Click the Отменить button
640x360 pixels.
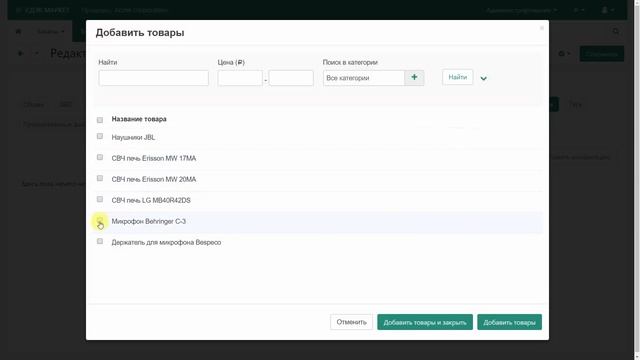(x=351, y=322)
